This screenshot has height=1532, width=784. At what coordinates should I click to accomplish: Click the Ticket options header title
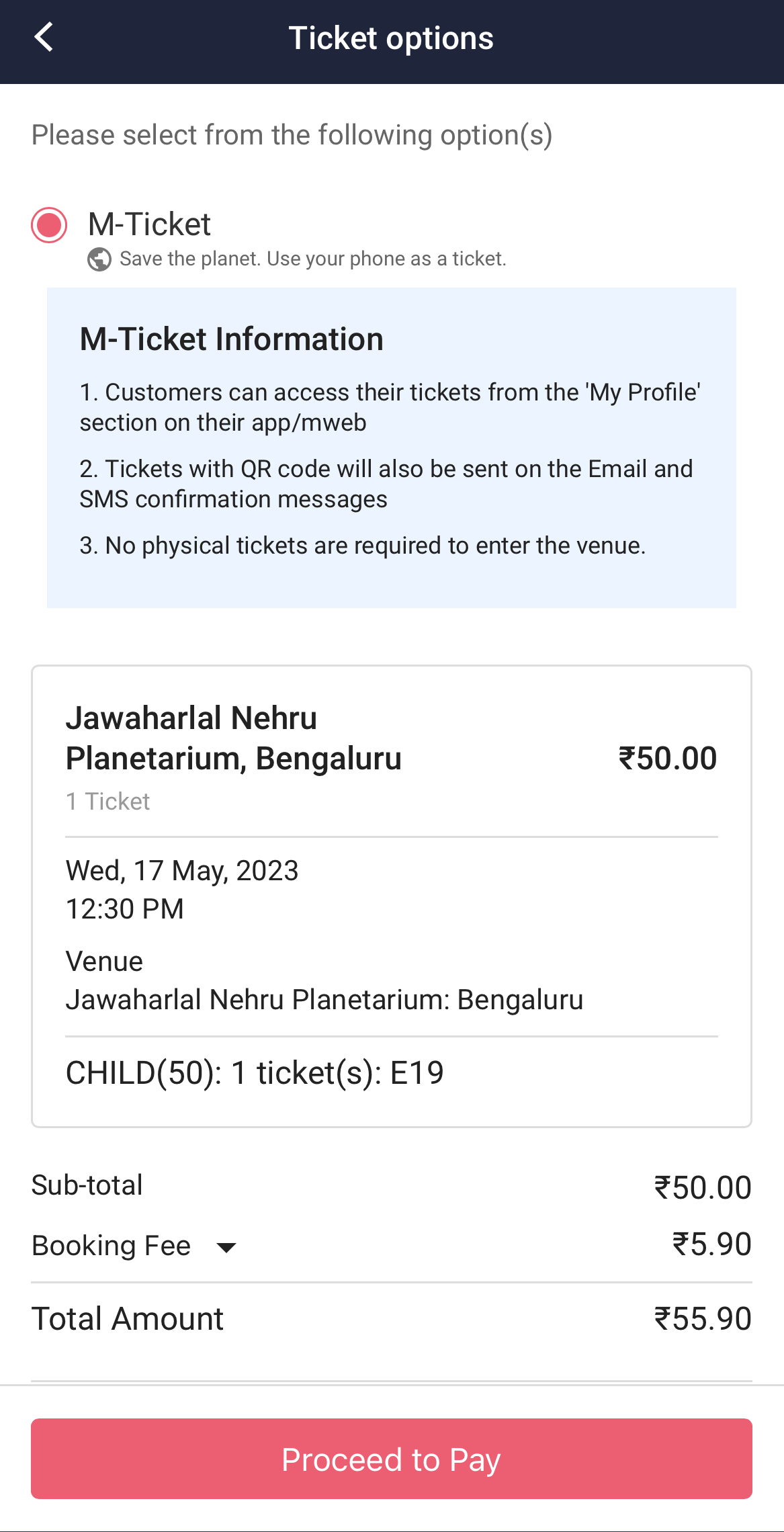point(391,38)
